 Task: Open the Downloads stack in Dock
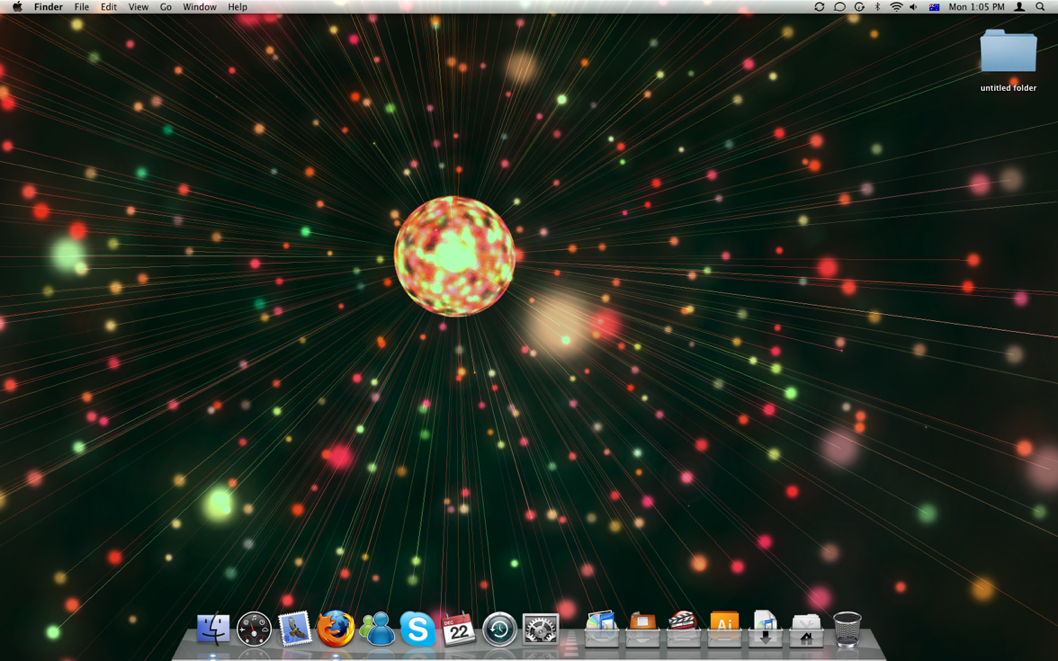765,629
